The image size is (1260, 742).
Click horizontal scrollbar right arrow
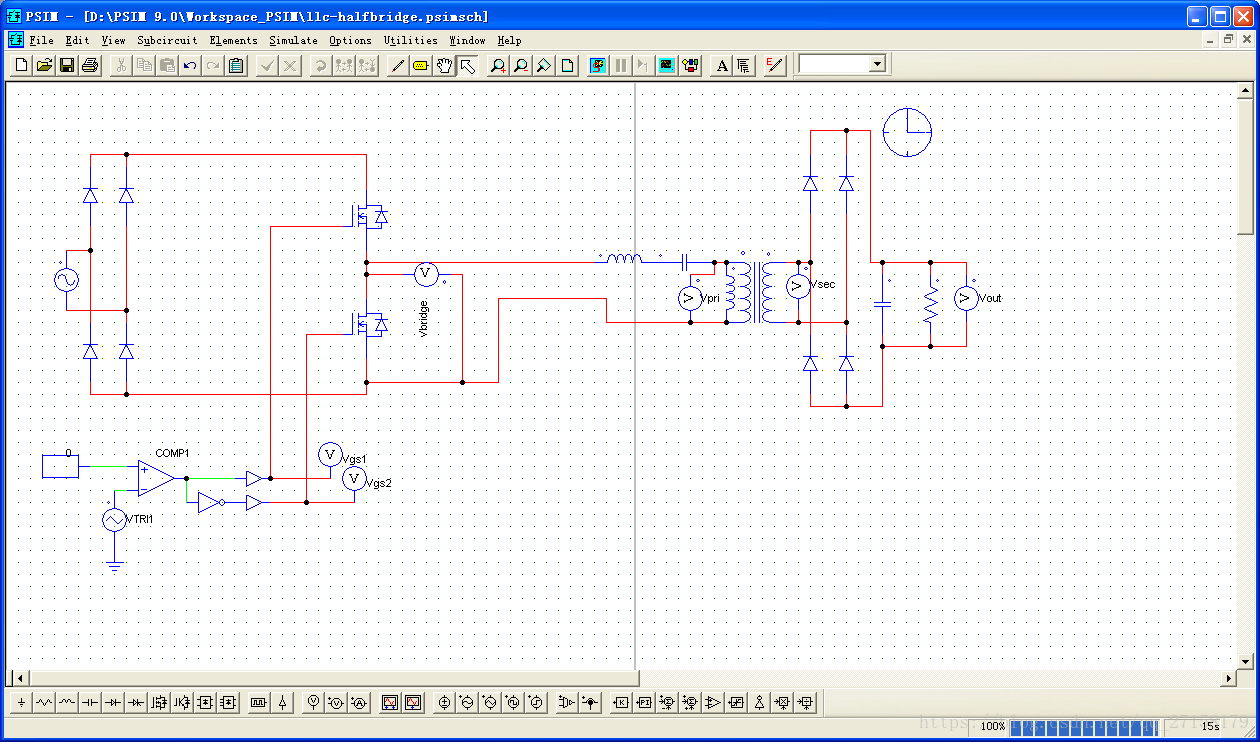pos(1229,678)
